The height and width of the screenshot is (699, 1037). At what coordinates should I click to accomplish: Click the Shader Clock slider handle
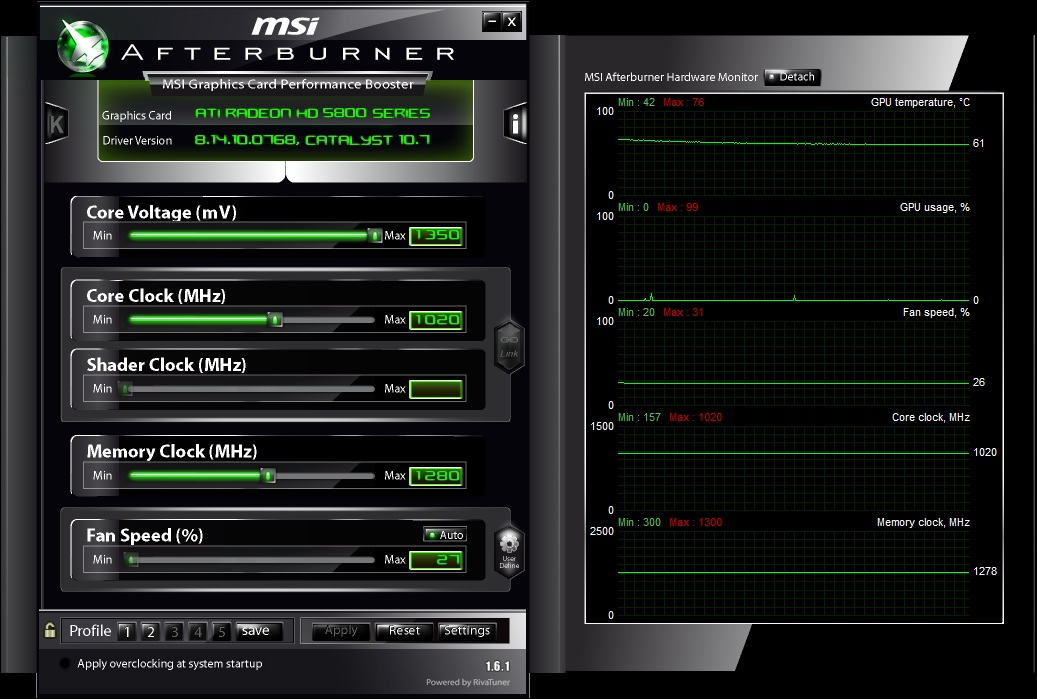125,389
